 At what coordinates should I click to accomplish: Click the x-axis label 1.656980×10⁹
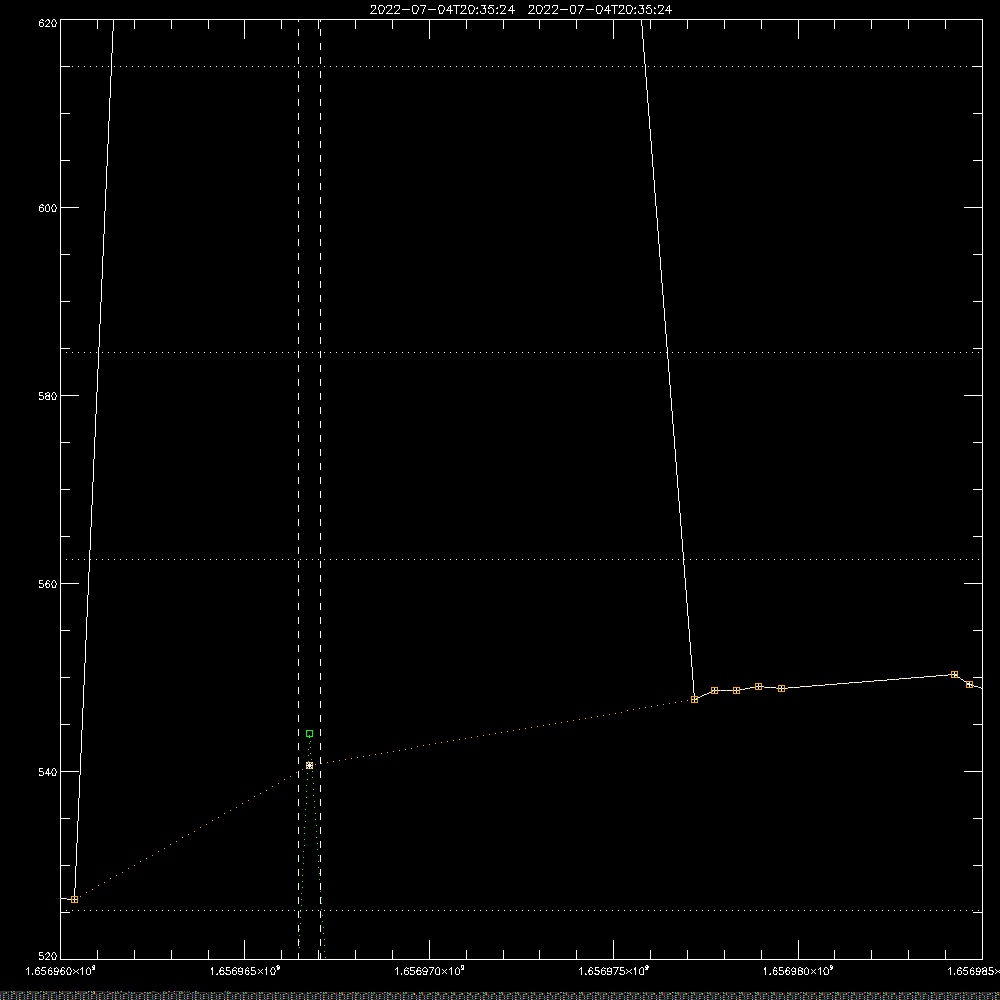[798, 971]
